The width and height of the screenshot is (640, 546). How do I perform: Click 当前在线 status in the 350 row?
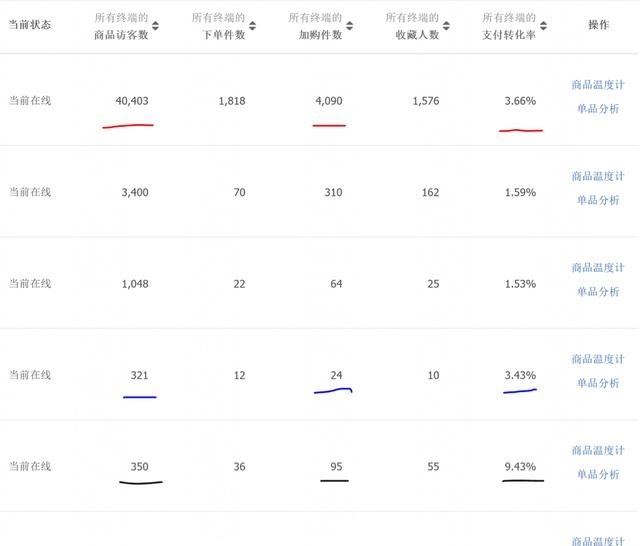pyautogui.click(x=30, y=466)
